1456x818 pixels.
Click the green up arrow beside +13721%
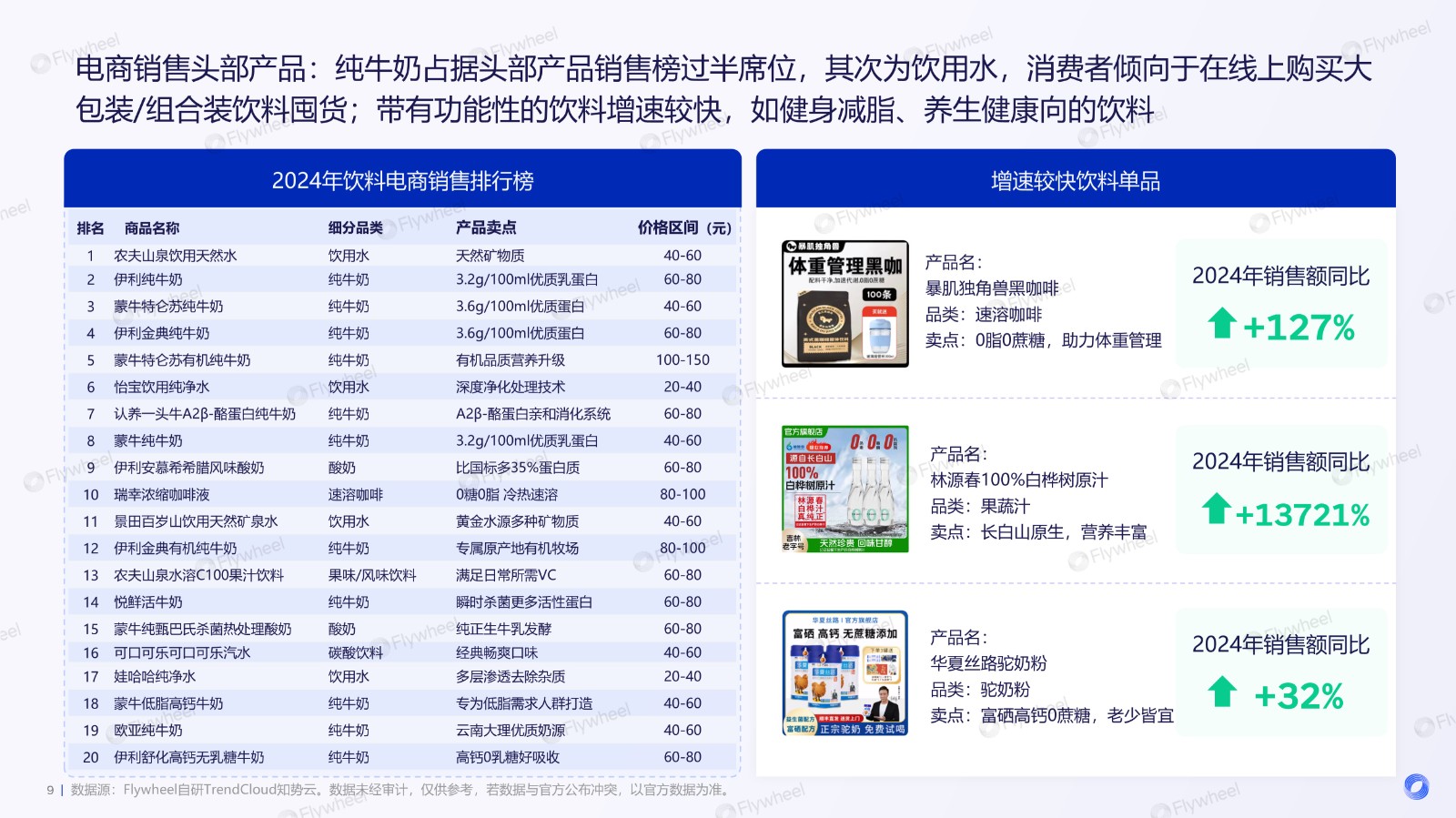(x=1217, y=508)
